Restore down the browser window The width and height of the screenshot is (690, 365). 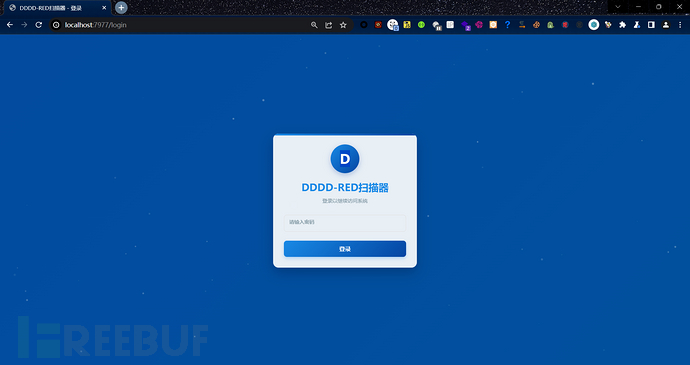click(x=659, y=7)
